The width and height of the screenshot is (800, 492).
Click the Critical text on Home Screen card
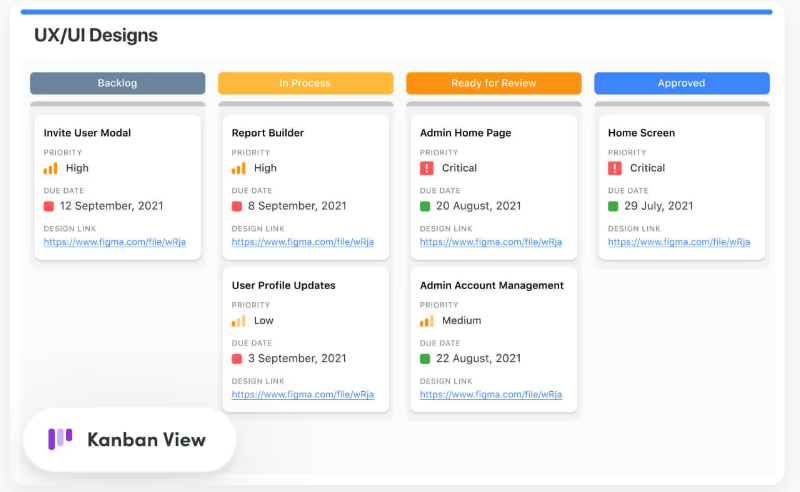pyautogui.click(x=647, y=168)
